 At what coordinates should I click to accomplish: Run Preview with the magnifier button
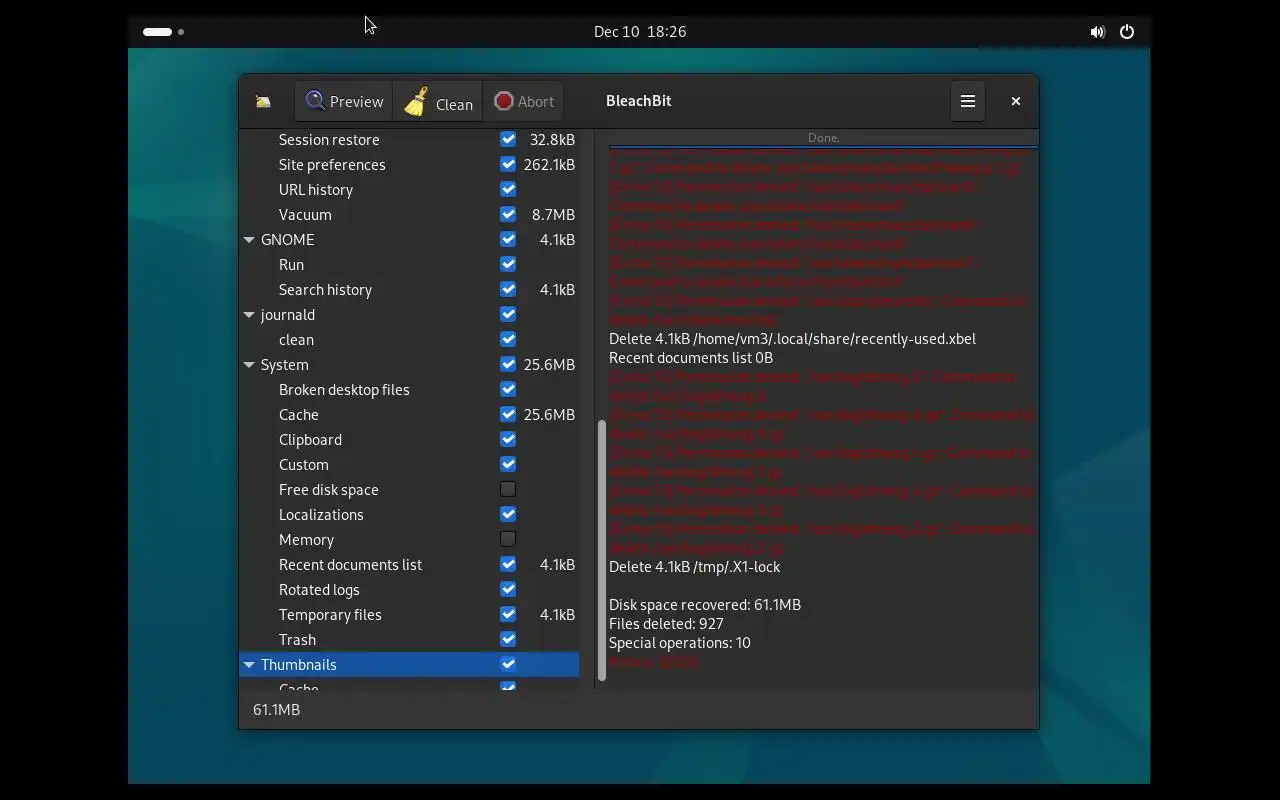click(x=344, y=101)
